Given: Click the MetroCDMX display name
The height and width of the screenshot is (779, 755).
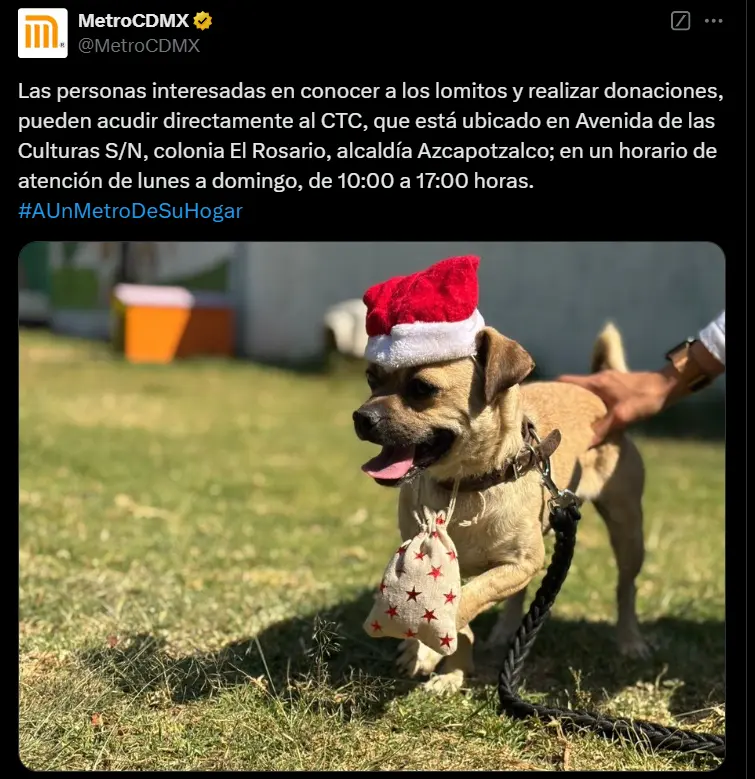Looking at the screenshot, I should pos(134,21).
